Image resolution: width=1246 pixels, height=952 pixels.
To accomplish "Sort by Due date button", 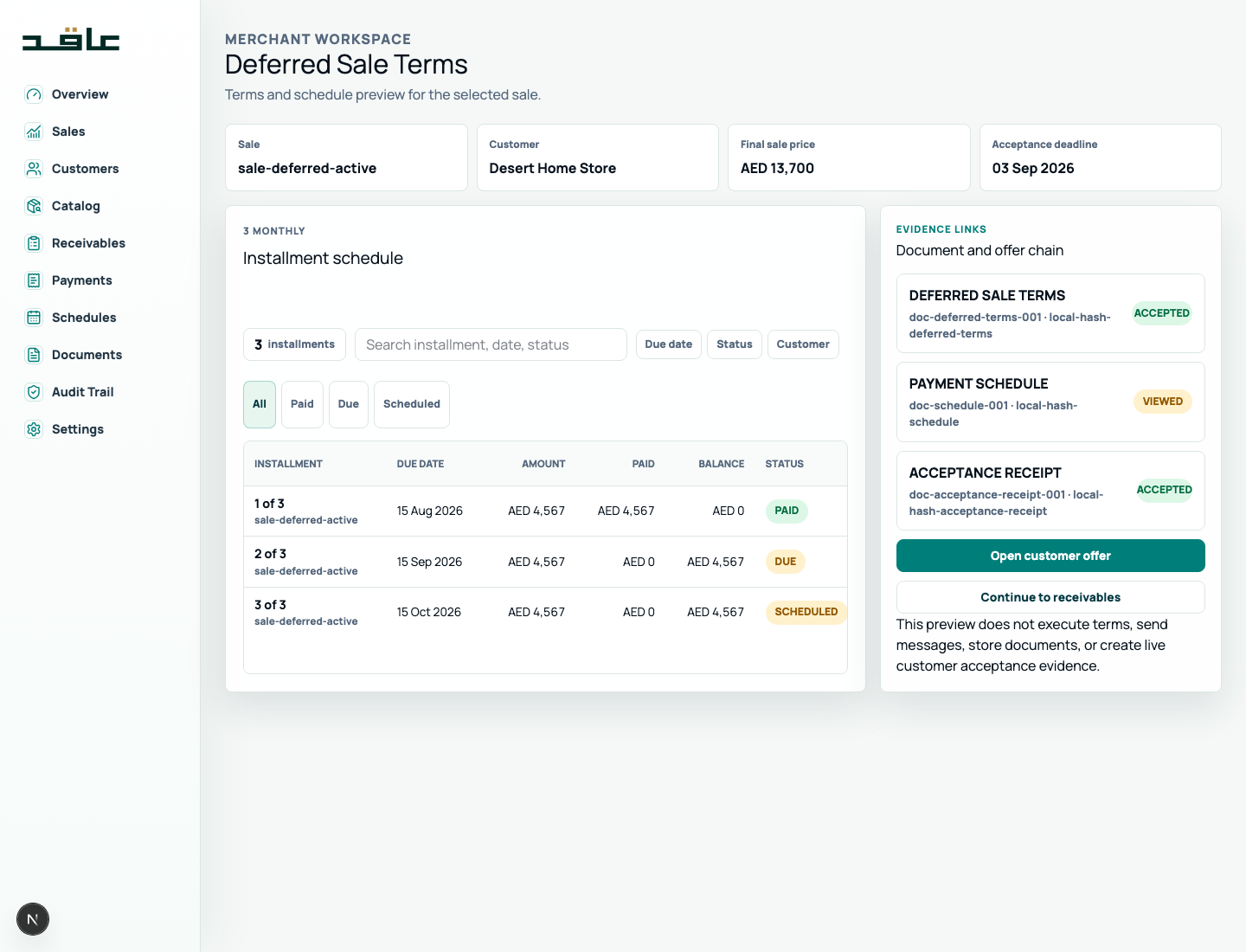I will click(x=669, y=344).
